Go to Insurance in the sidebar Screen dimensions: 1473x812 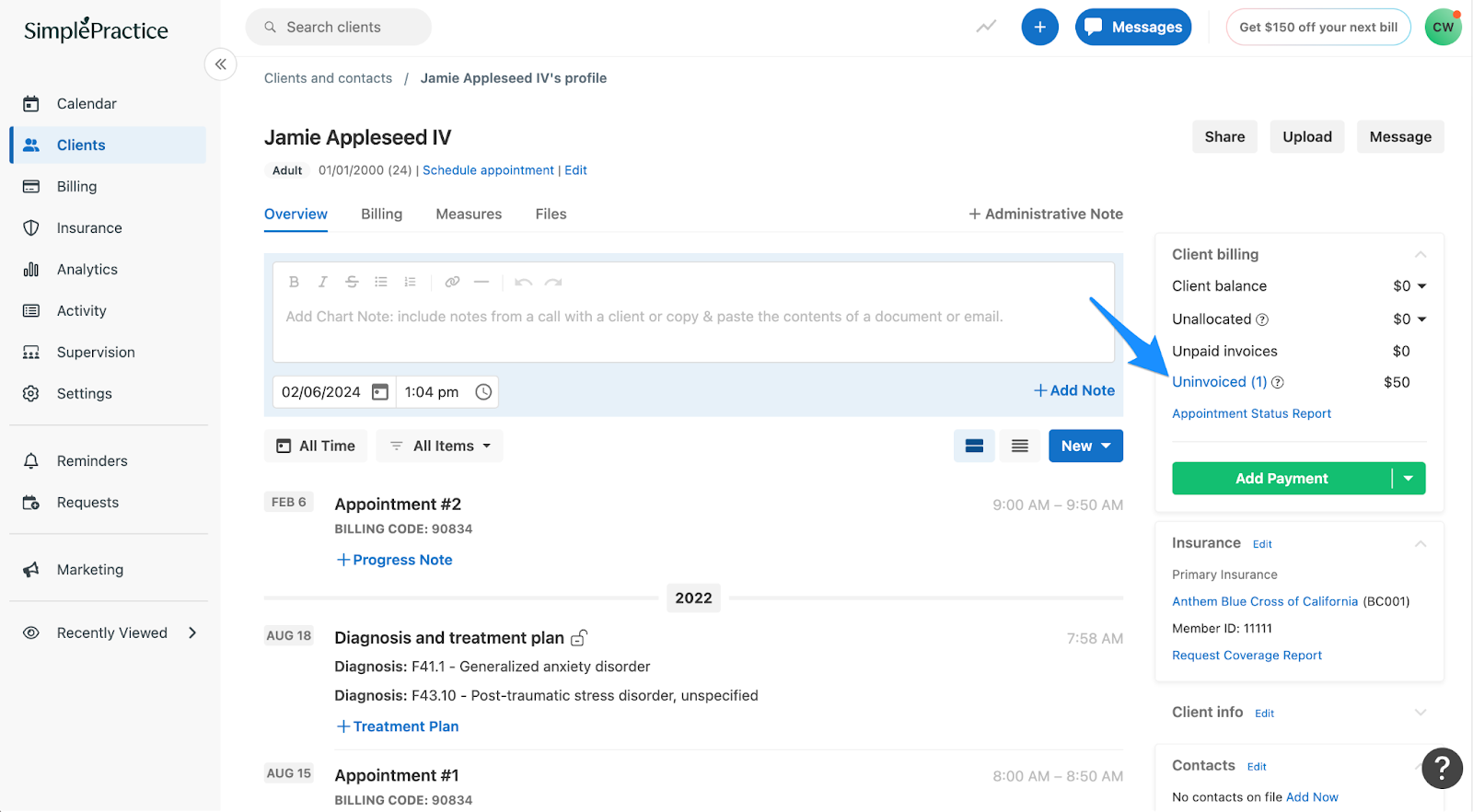point(109,228)
